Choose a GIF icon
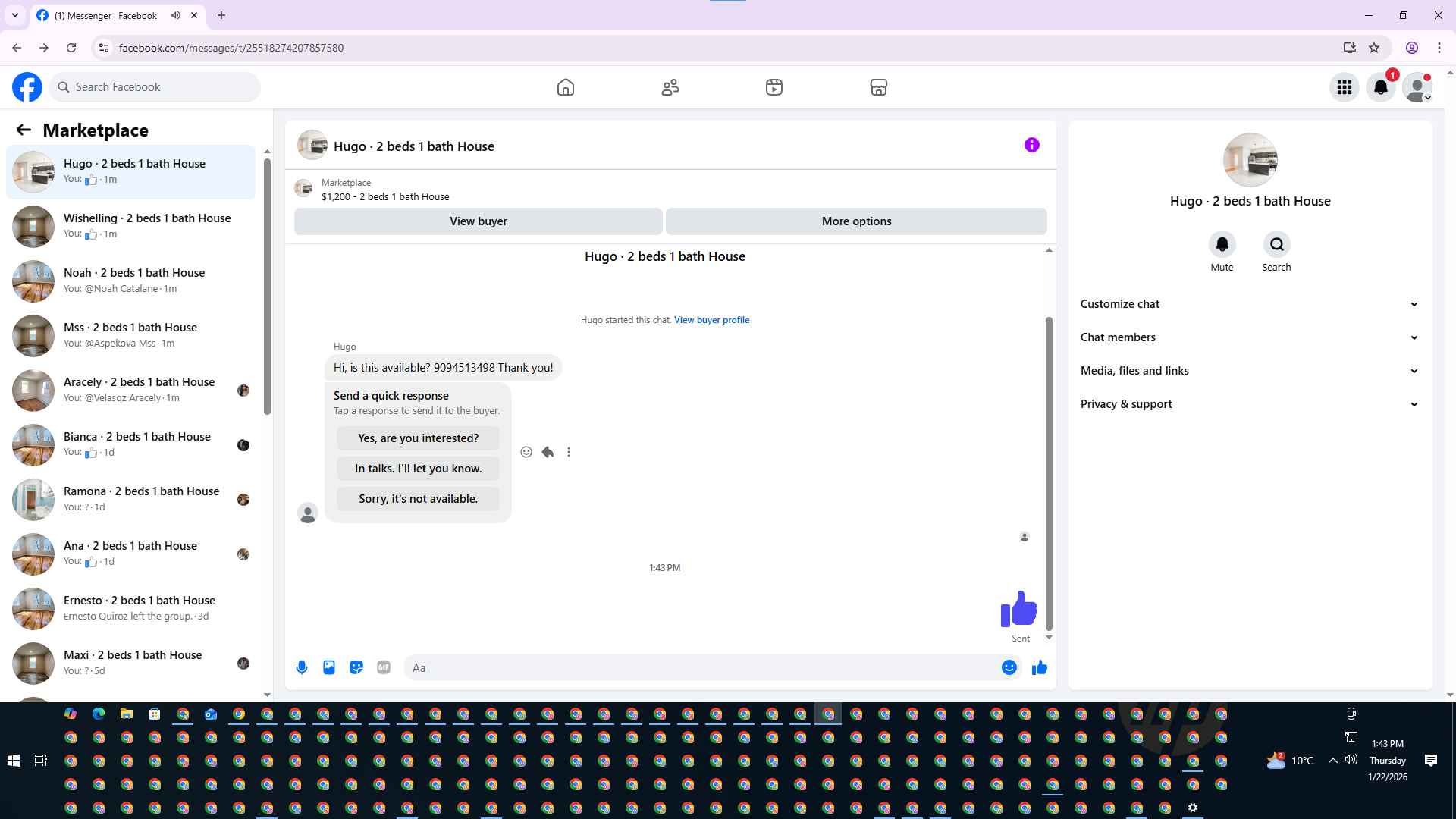Viewport: 1456px width, 819px height. click(384, 667)
